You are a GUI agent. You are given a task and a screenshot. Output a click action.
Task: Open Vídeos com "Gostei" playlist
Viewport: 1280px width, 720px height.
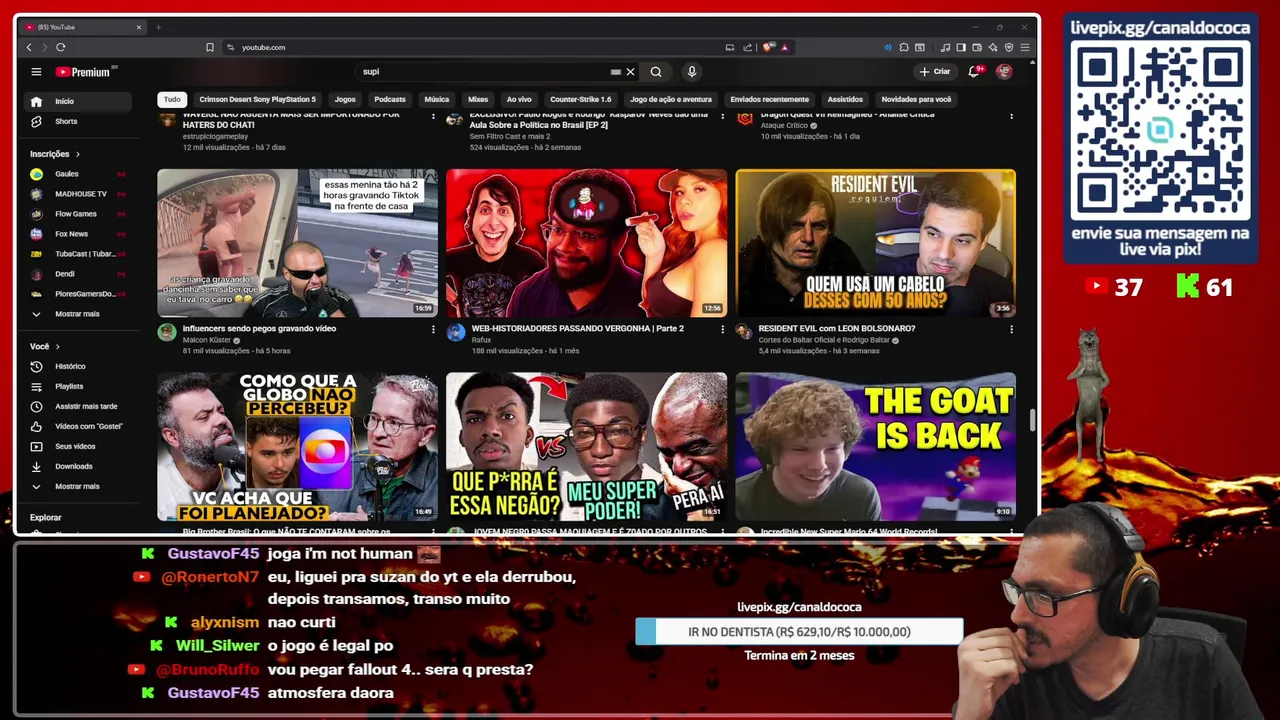point(78,426)
